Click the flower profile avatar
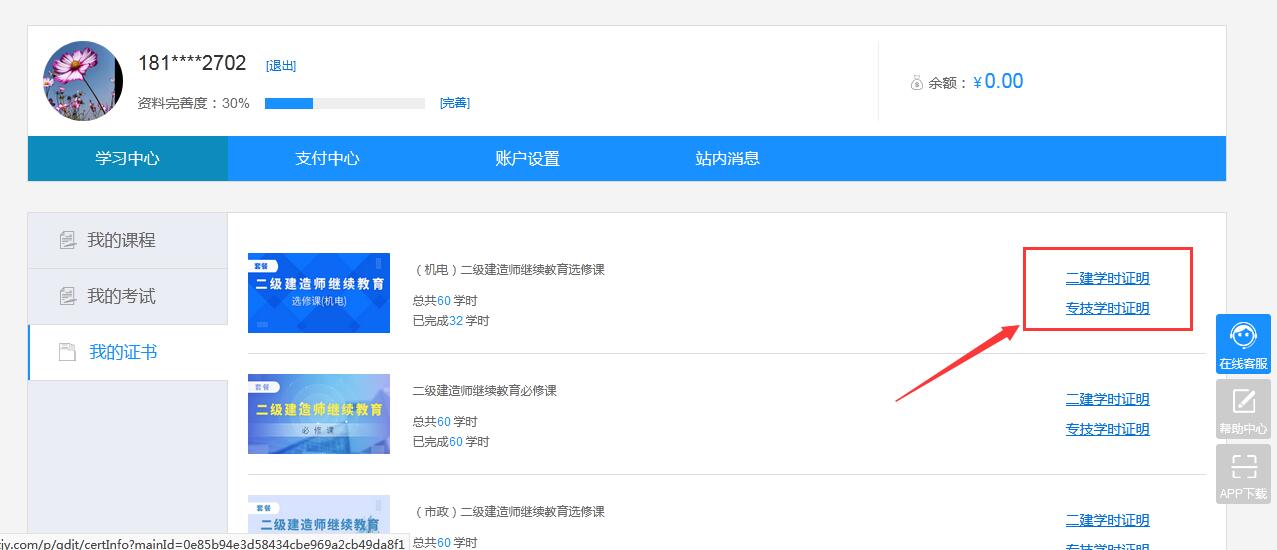The width and height of the screenshot is (1277, 550). (83, 81)
